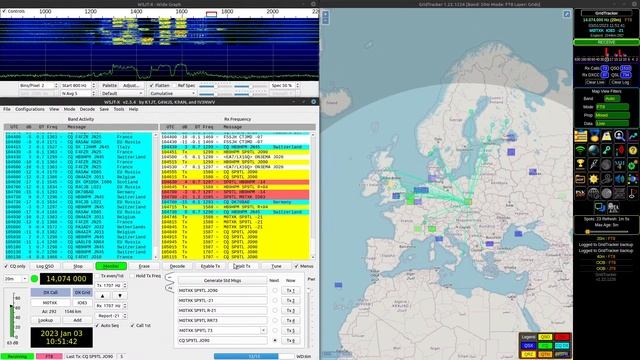Click the yellow question mark icon in GridTracker
Screen dimensions: 640x360
tap(633, 150)
